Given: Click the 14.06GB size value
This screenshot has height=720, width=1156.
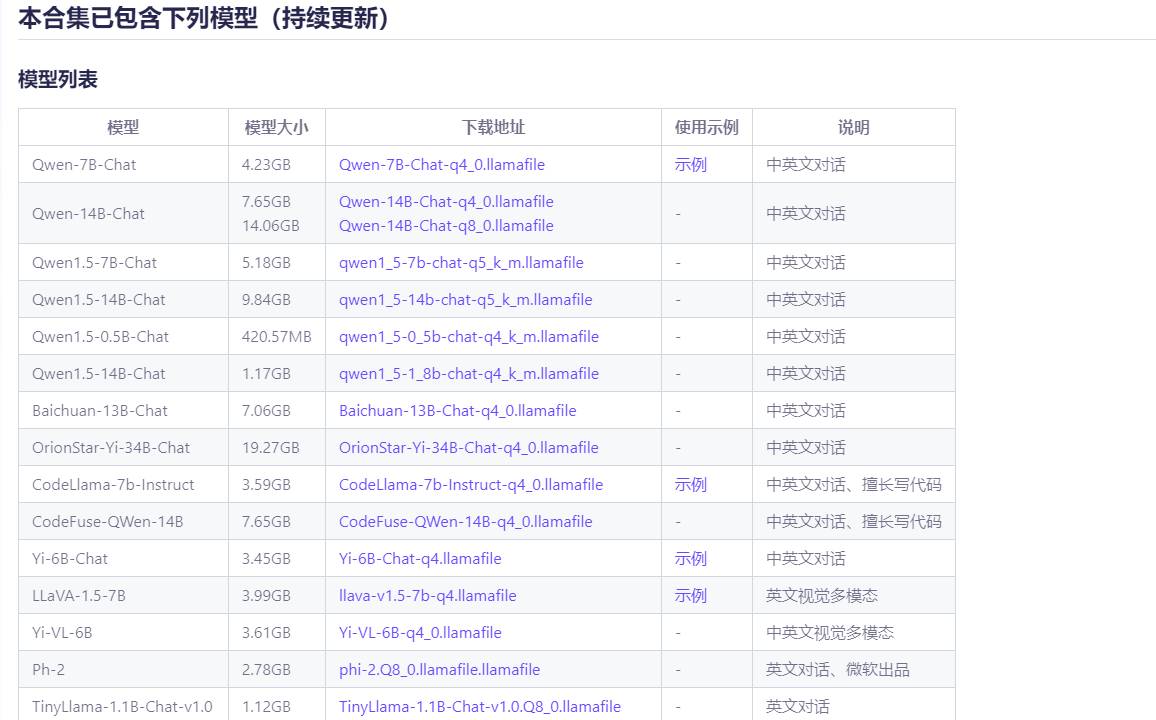Looking at the screenshot, I should coord(271,226).
